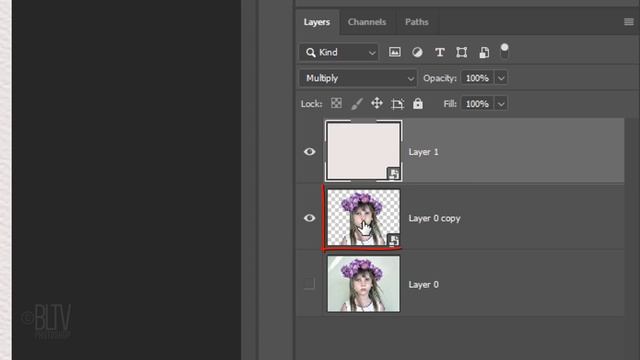
Task: Filter layers by smart objects icon
Action: coord(484,52)
